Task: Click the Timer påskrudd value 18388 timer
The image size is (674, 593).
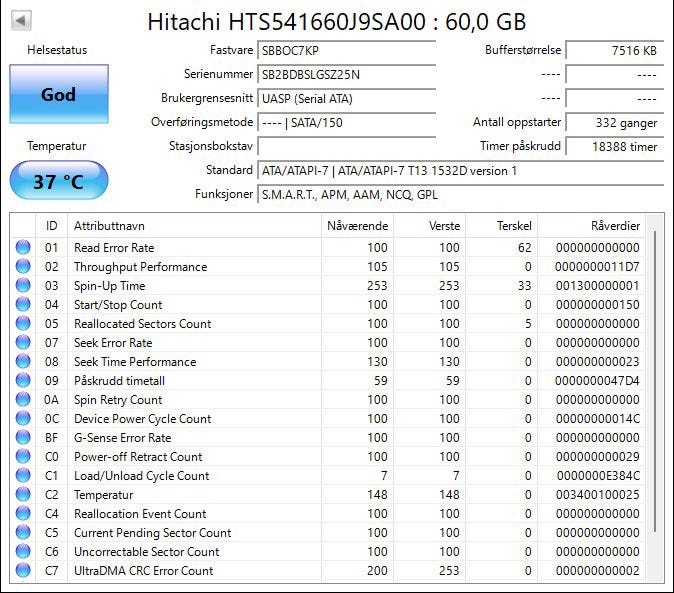Action: coord(615,147)
